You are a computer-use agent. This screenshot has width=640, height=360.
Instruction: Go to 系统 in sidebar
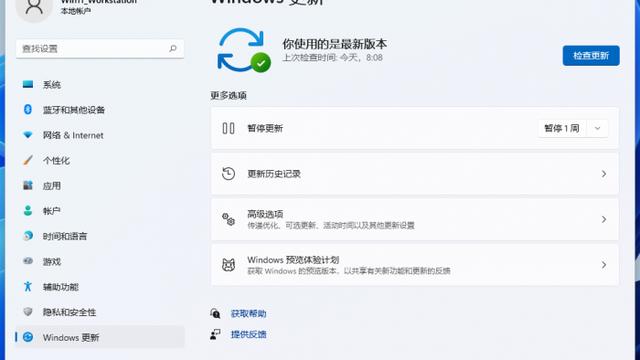100,84
